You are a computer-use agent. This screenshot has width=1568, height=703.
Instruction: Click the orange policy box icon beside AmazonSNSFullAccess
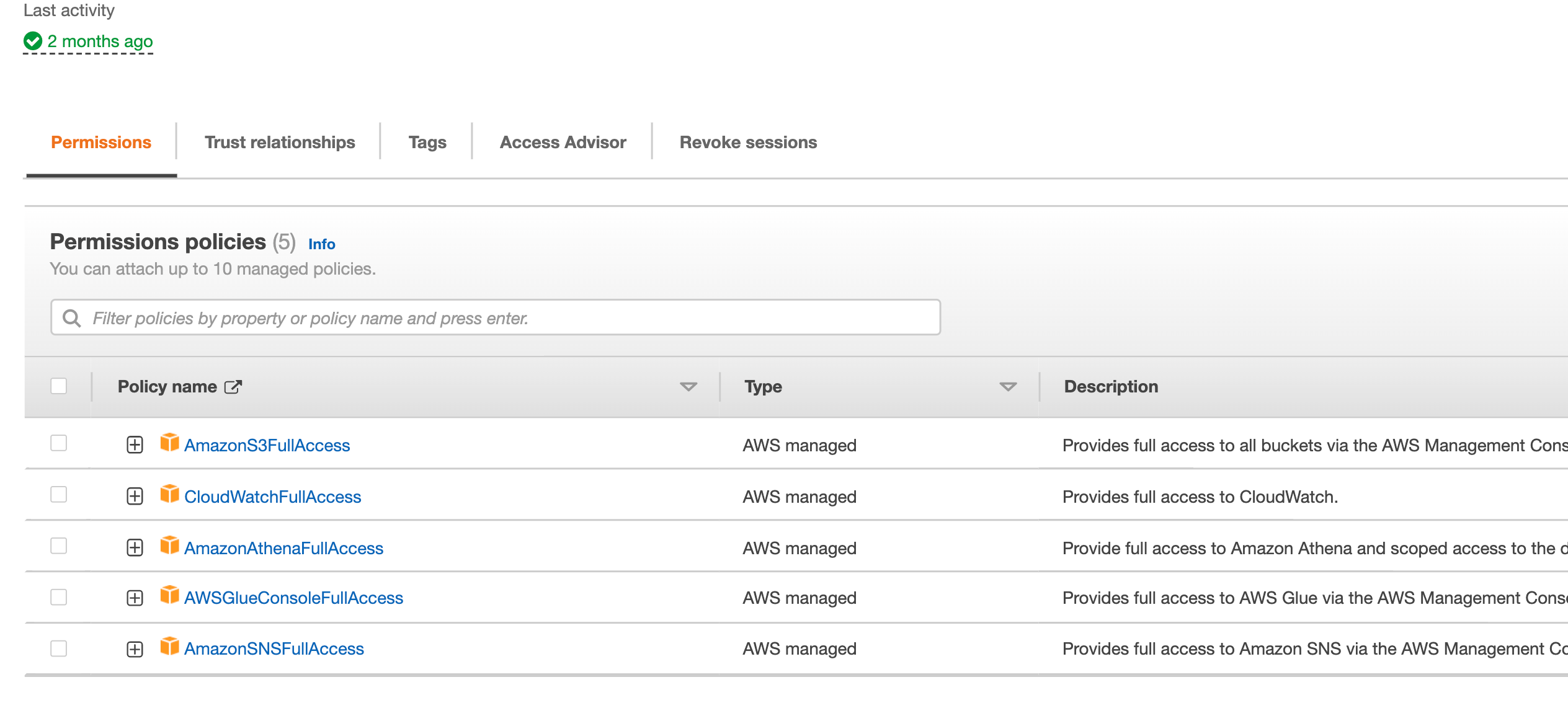[x=169, y=646]
